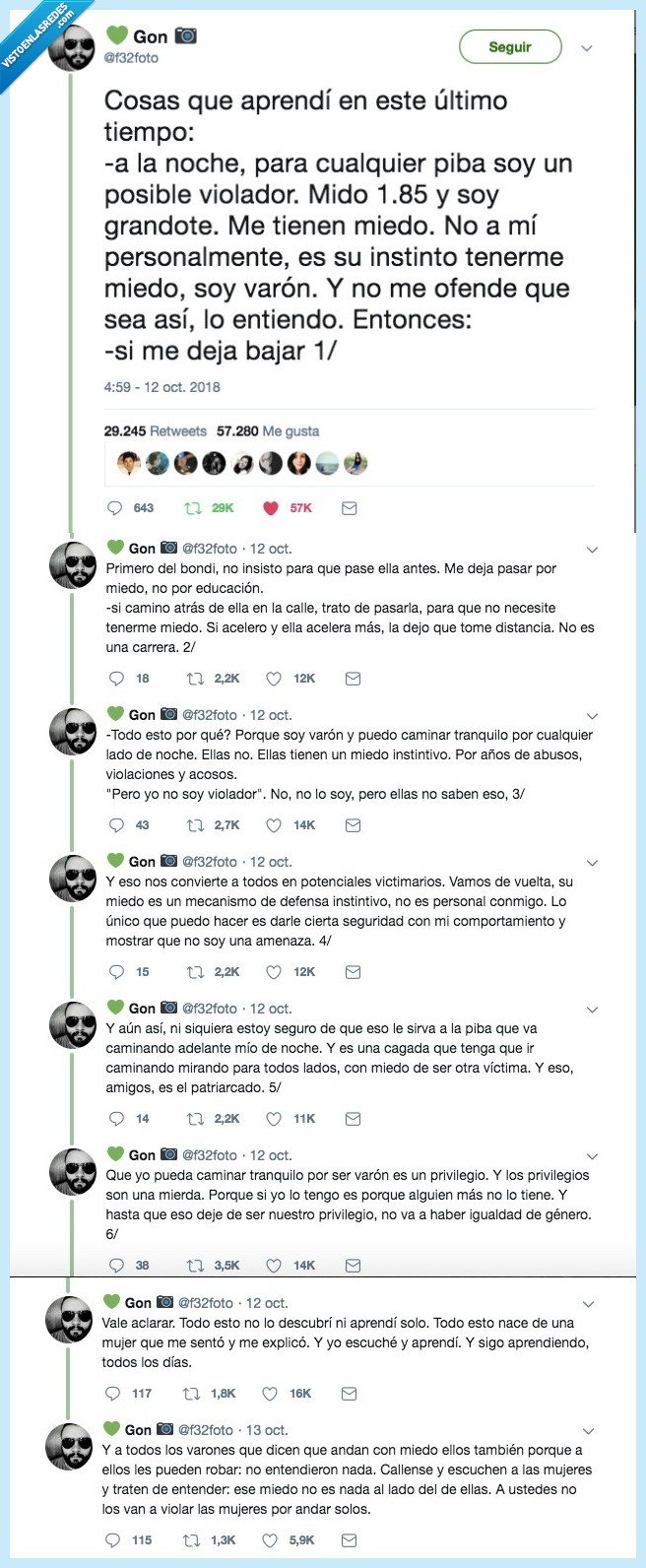Retweet the tweet ending in "2/"
Image resolution: width=646 pixels, height=1568 pixels.
coord(192,678)
